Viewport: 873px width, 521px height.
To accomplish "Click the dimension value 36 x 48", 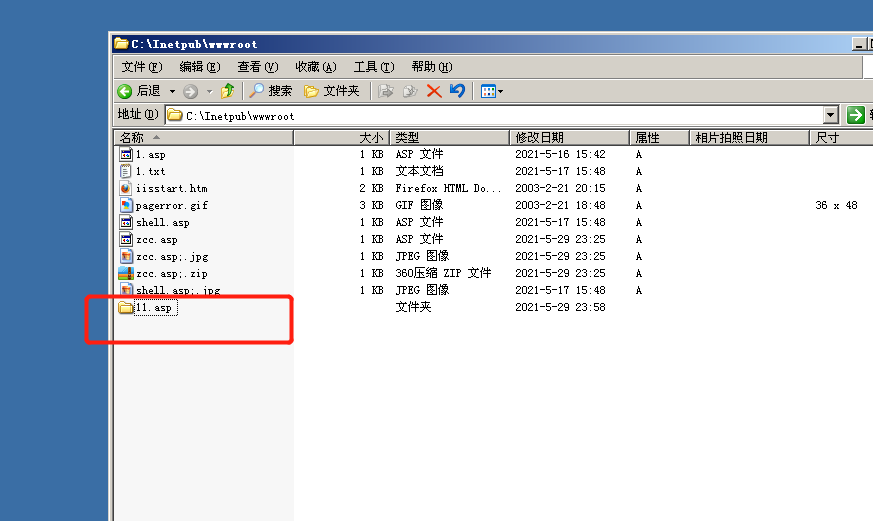I will (836, 205).
